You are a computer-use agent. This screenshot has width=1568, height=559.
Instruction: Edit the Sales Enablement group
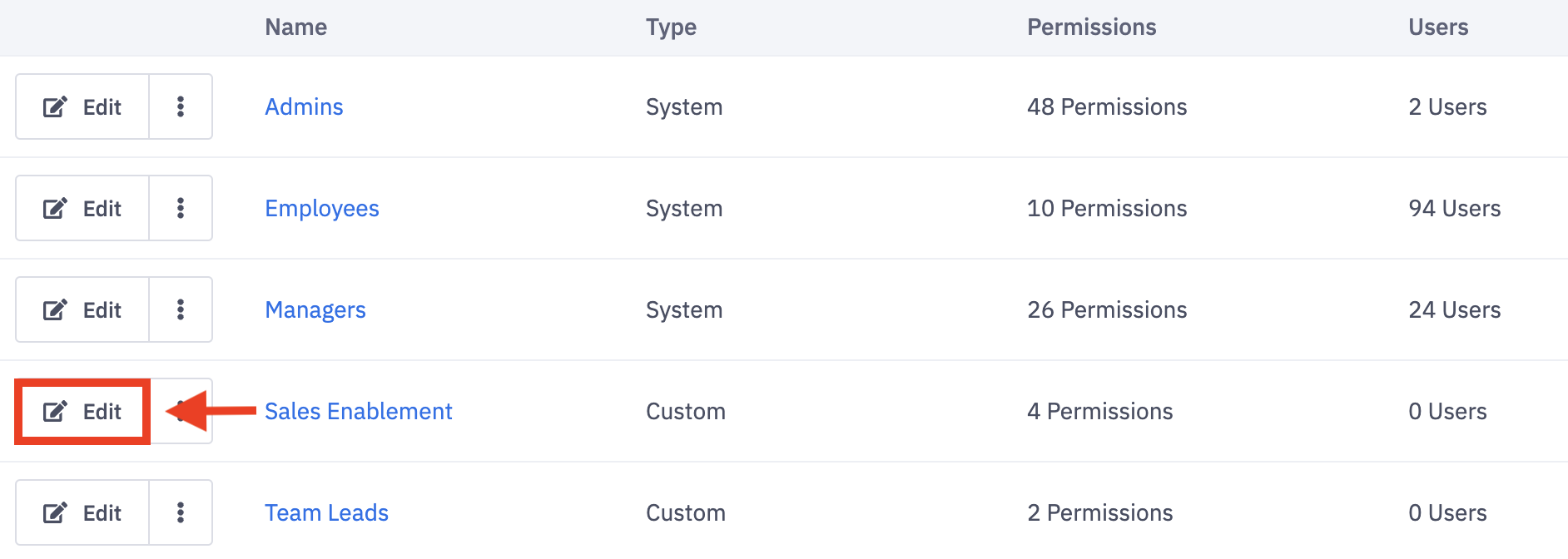click(x=82, y=411)
